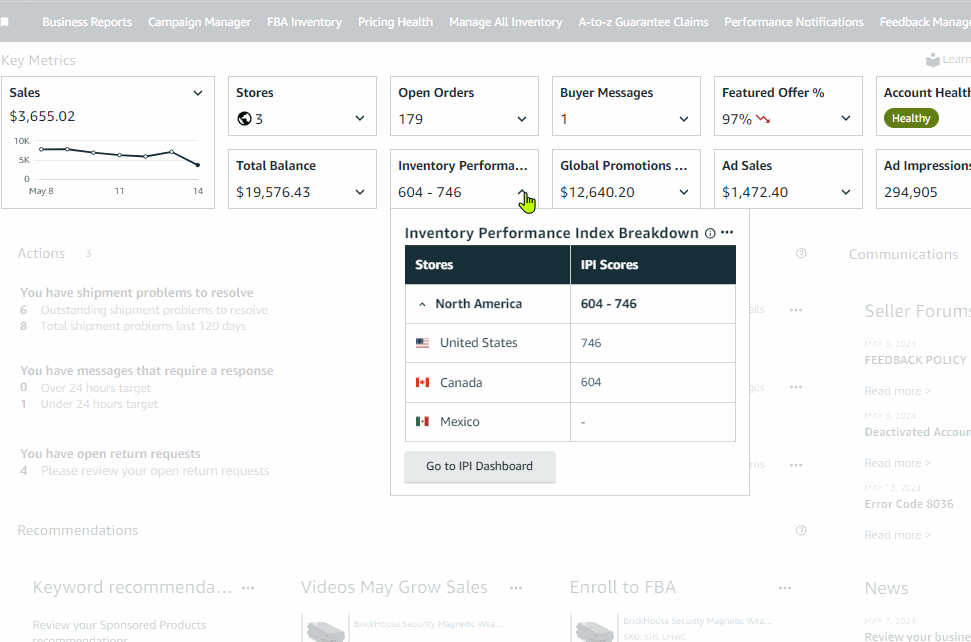Open the bookmark icon in top bar
This screenshot has width=971, height=642.
(x=5, y=22)
